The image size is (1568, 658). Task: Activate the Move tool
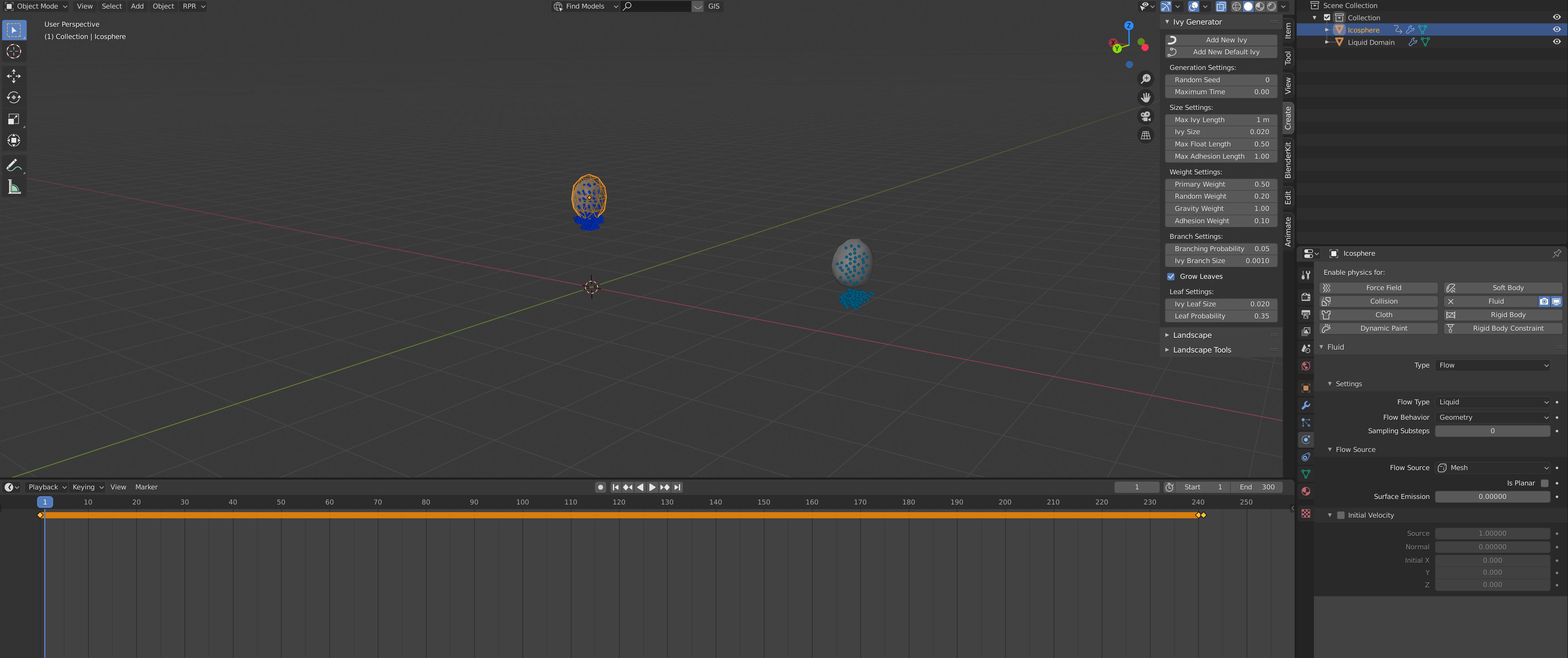click(x=14, y=76)
